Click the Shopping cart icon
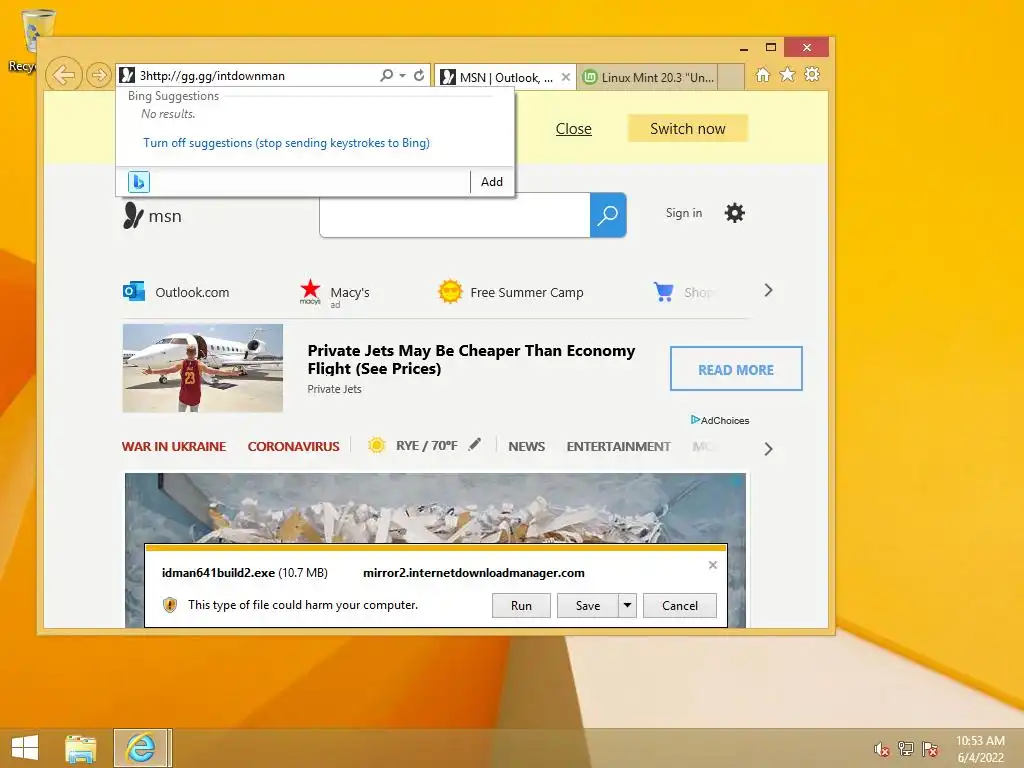 coord(664,291)
